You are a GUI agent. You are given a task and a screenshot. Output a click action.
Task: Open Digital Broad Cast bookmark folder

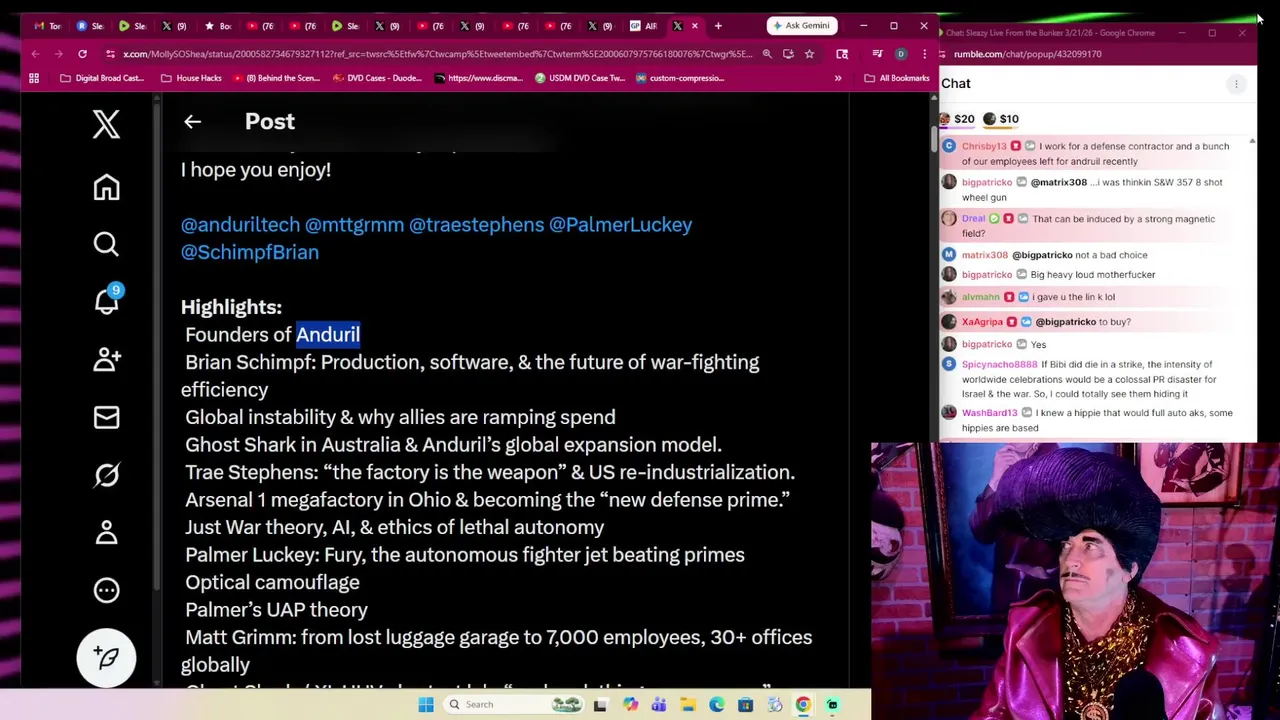(102, 78)
